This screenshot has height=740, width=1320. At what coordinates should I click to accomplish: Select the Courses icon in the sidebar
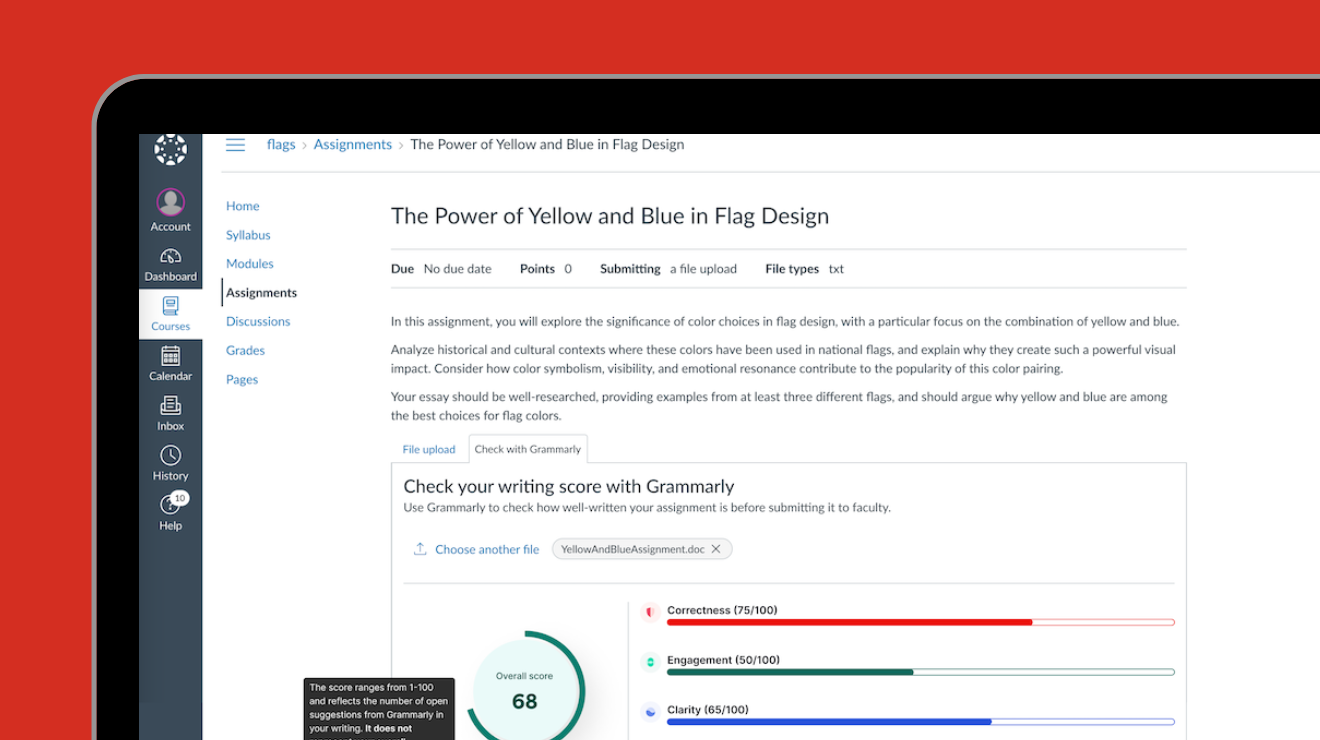170,311
